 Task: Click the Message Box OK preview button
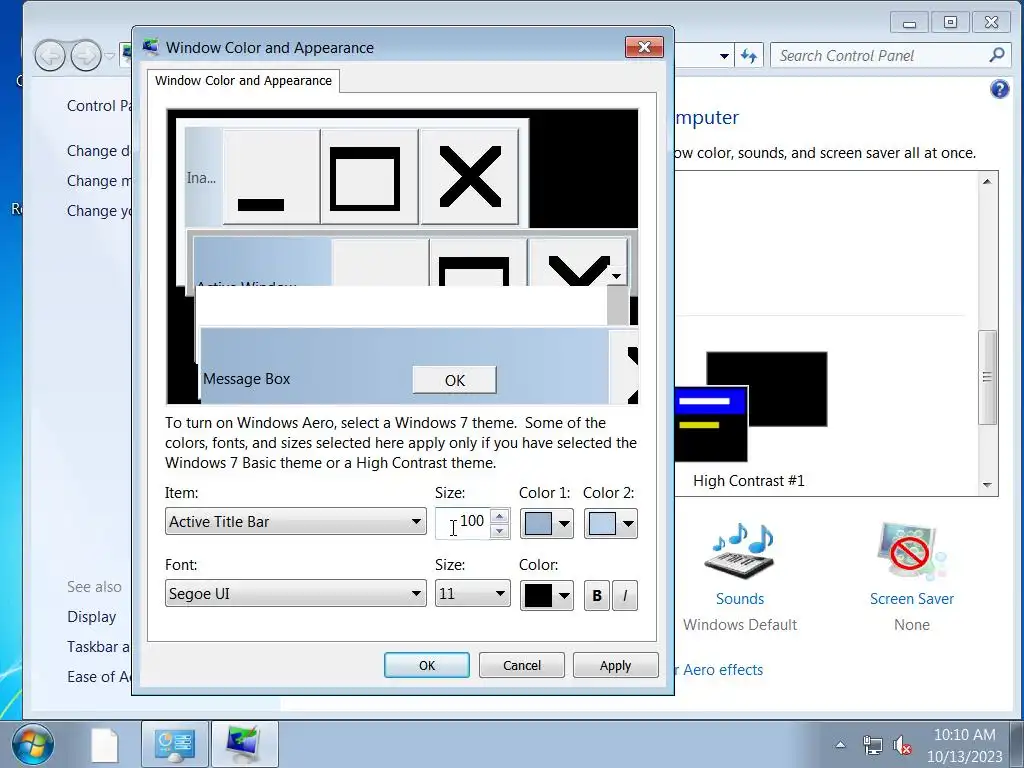coord(455,380)
